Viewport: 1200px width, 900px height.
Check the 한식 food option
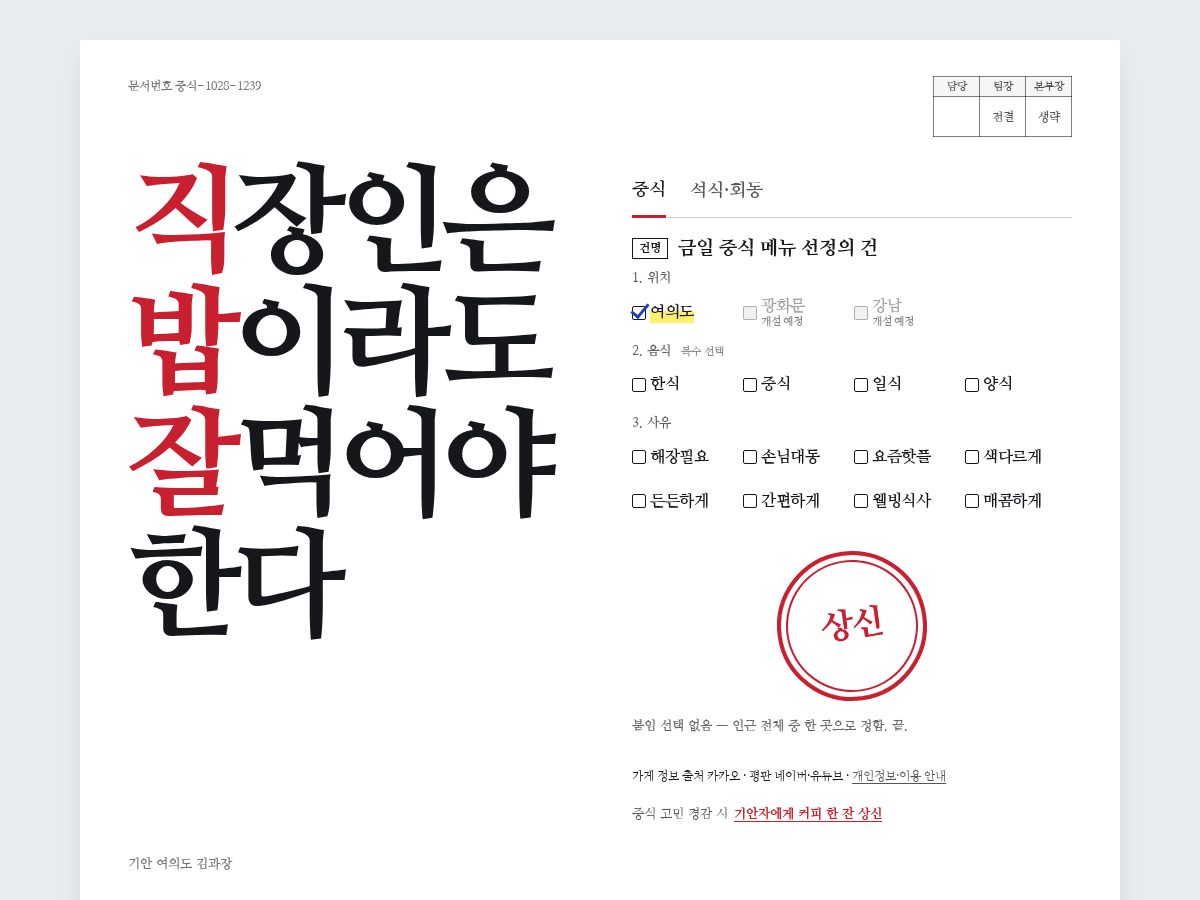[639, 385]
